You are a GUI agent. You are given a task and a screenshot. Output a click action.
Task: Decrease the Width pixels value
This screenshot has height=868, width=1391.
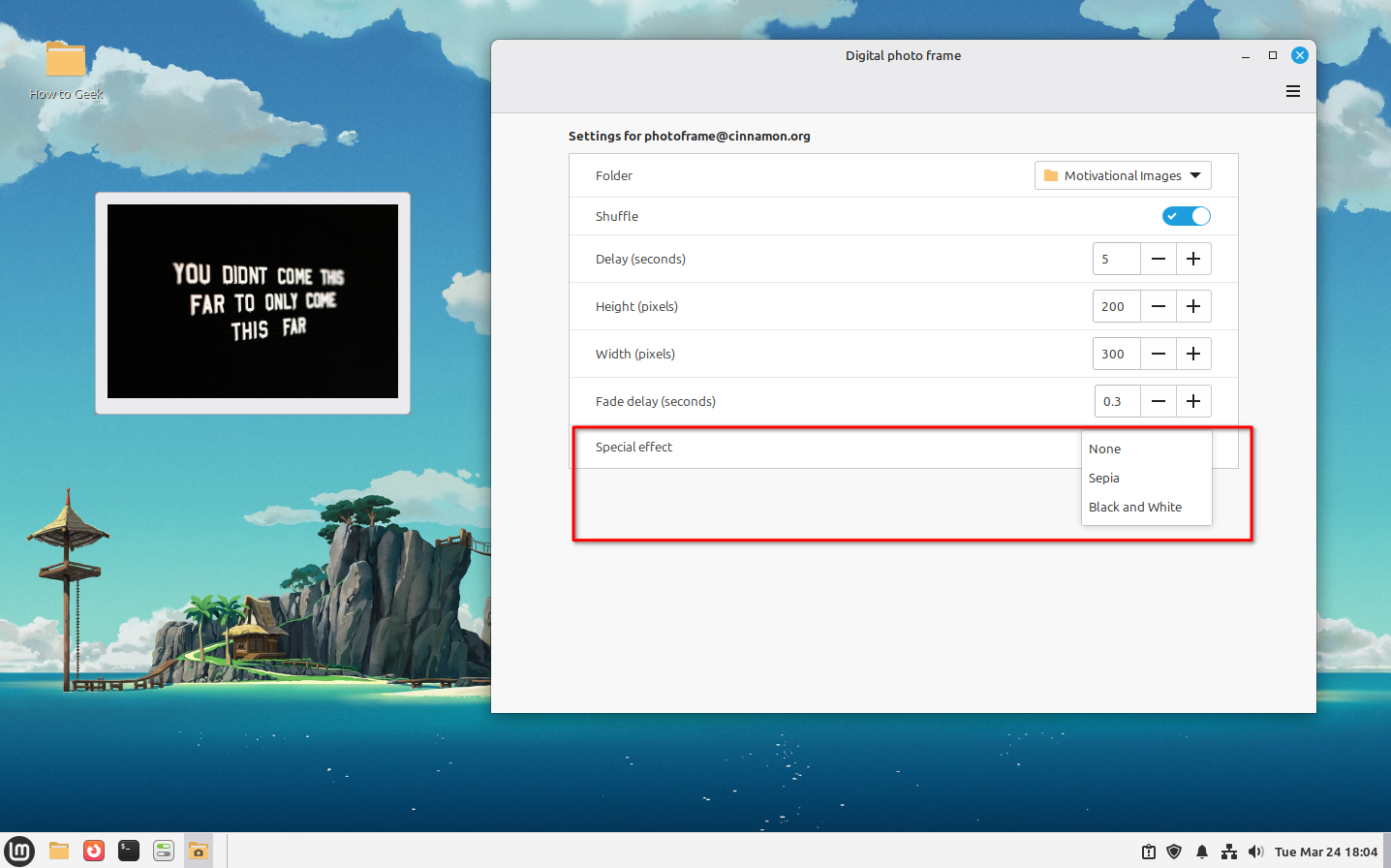(x=1158, y=354)
